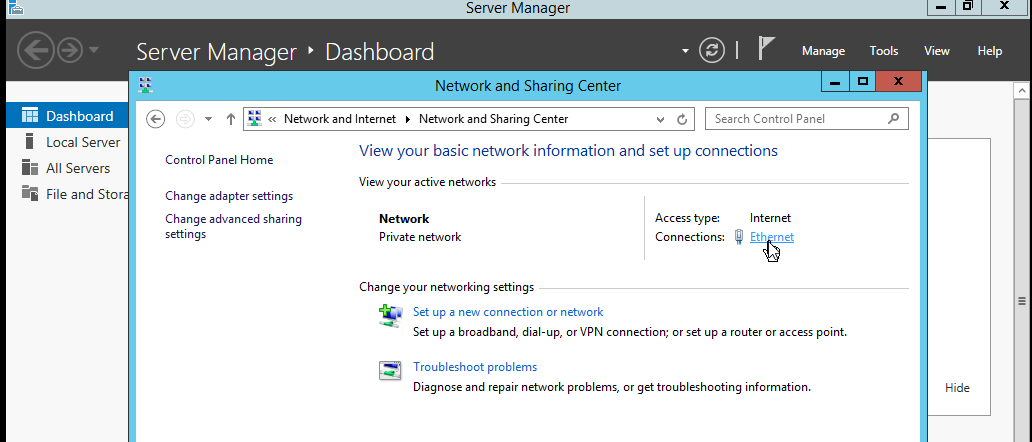The width and height of the screenshot is (1032, 442).
Task: Click the new connection setup icon
Action: click(x=390, y=315)
